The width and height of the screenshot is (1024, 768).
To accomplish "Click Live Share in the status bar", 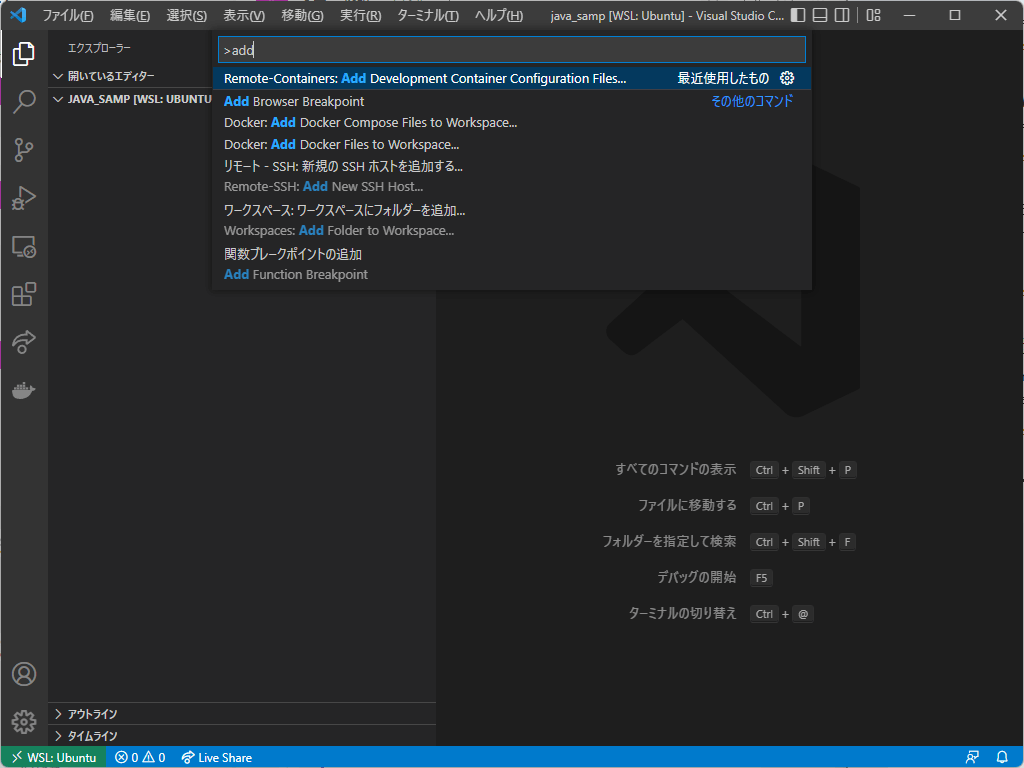I will (217, 758).
